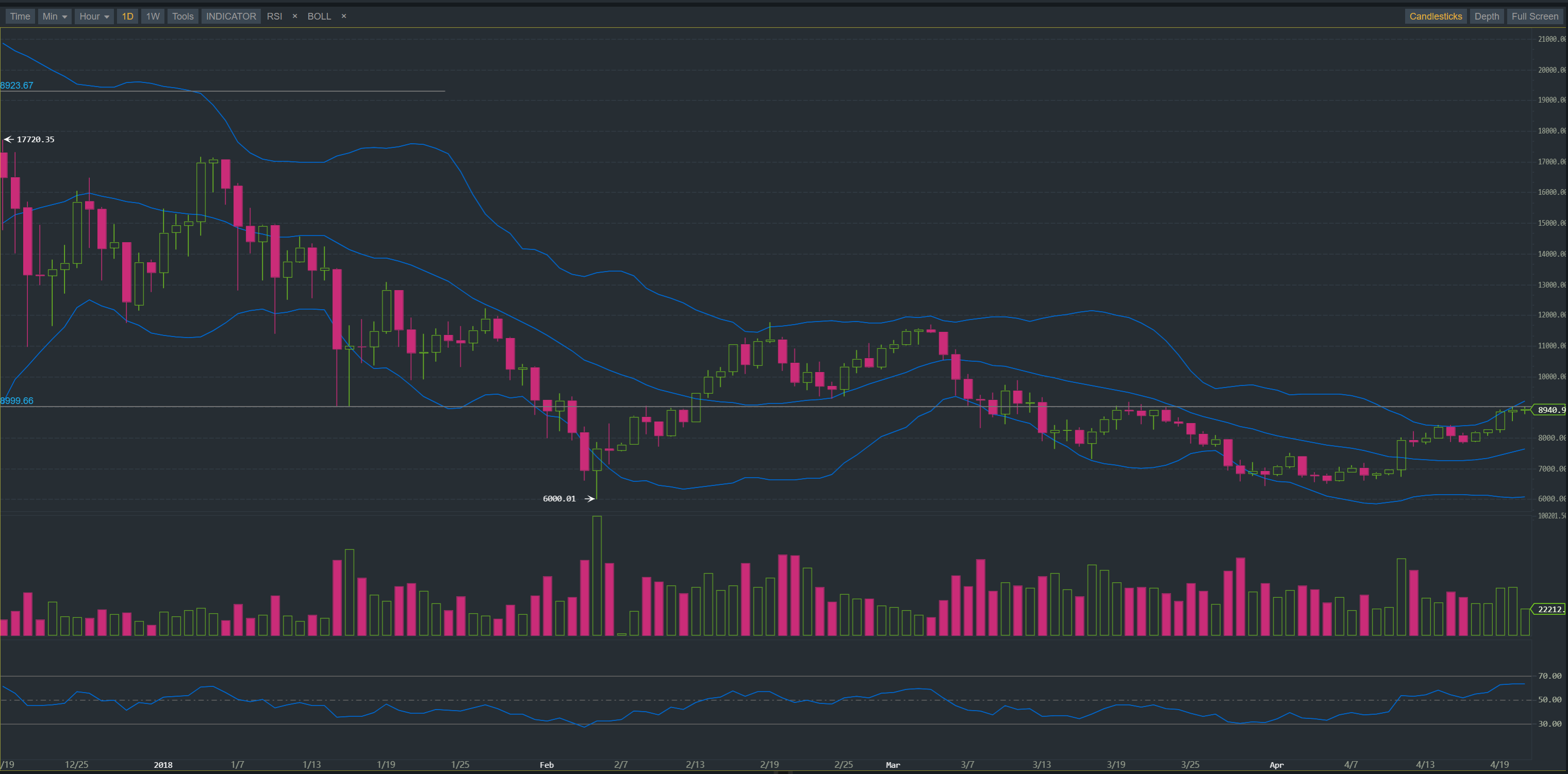Click the Mar date axis label
This screenshot has width=1568, height=774.
click(x=893, y=764)
